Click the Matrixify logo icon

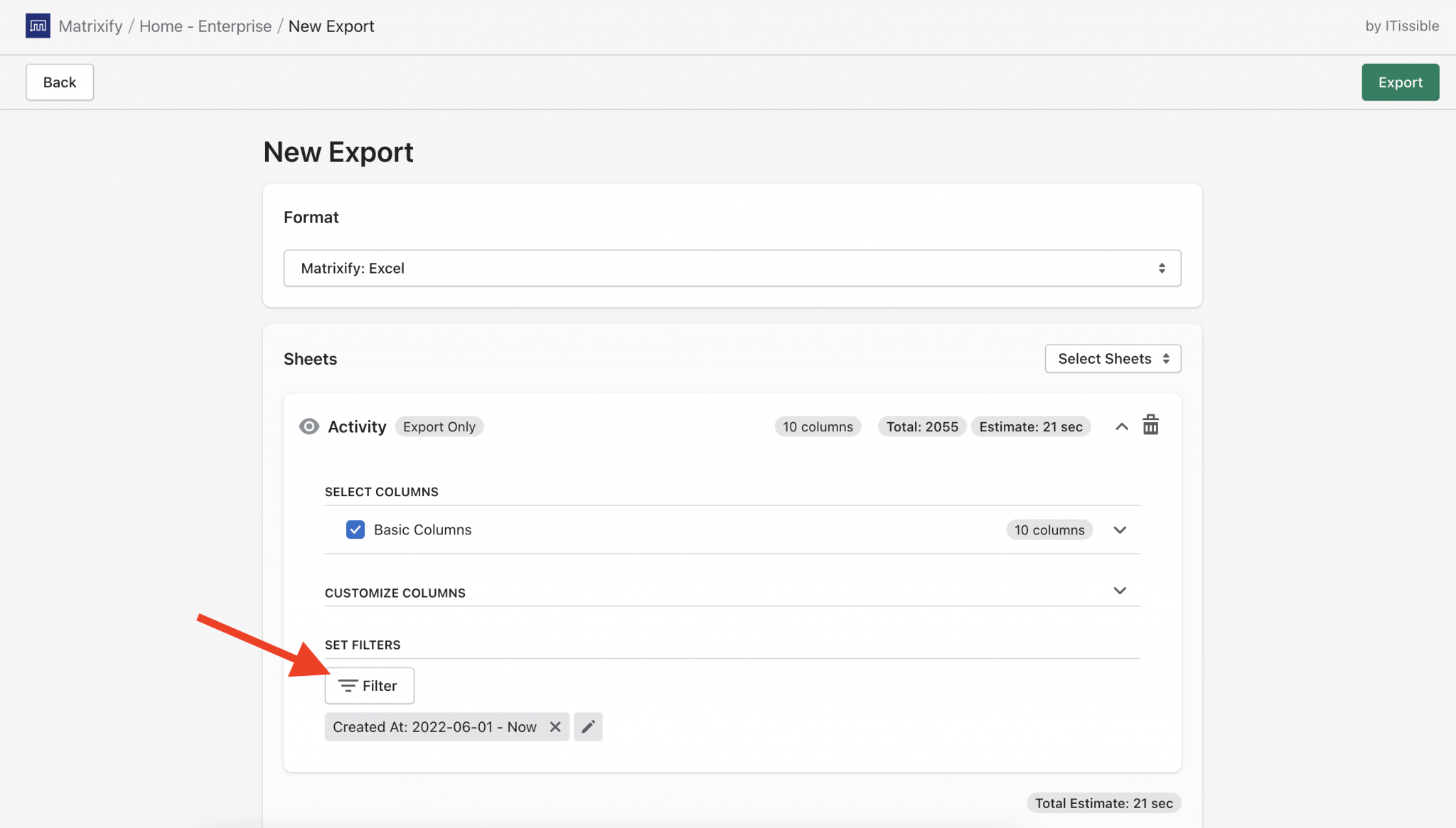[38, 26]
